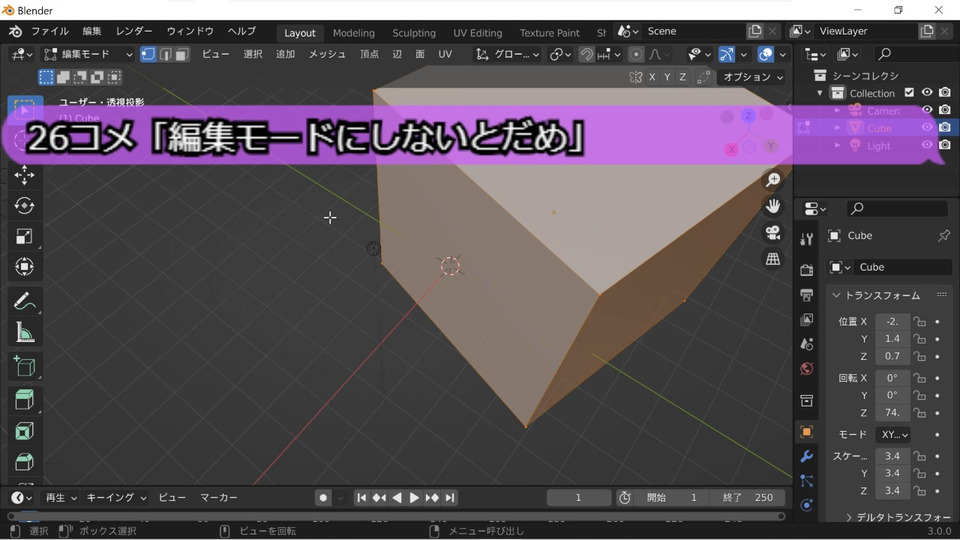Viewport: 960px width, 540px height.
Task: Switch to vertex select mode
Action: coord(148,54)
